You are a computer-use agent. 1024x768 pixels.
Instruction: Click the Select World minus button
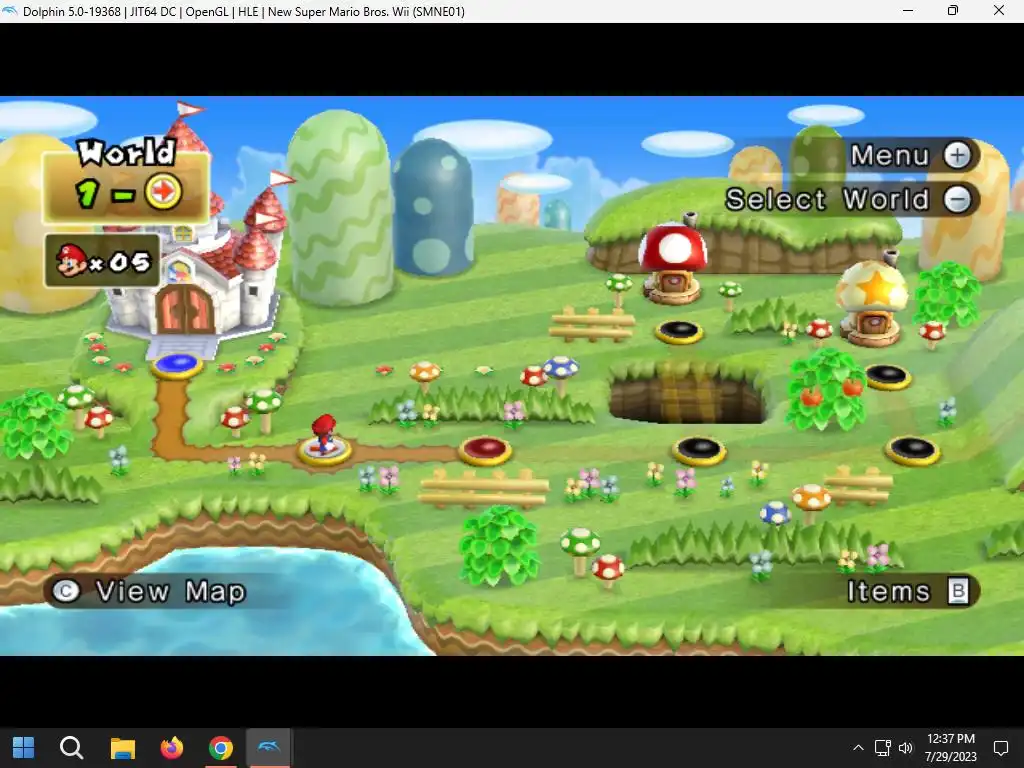pos(851,199)
